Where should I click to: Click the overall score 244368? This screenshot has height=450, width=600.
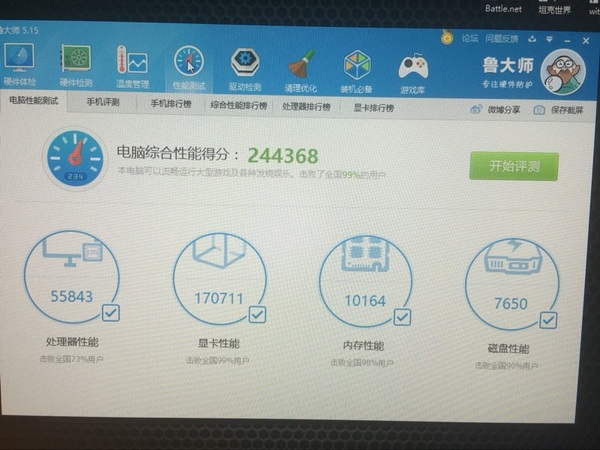click(x=283, y=156)
